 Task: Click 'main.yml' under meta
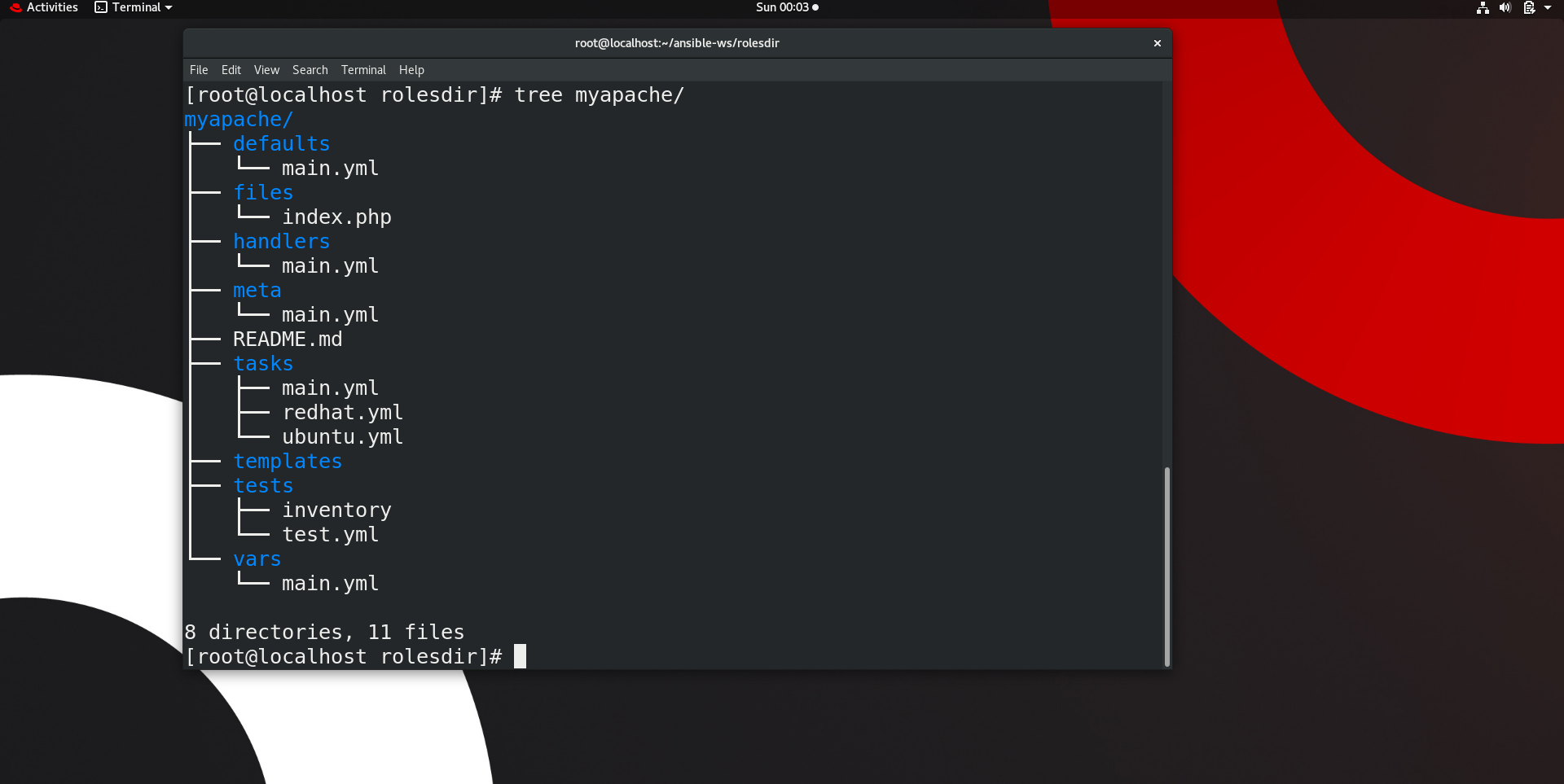pos(330,315)
